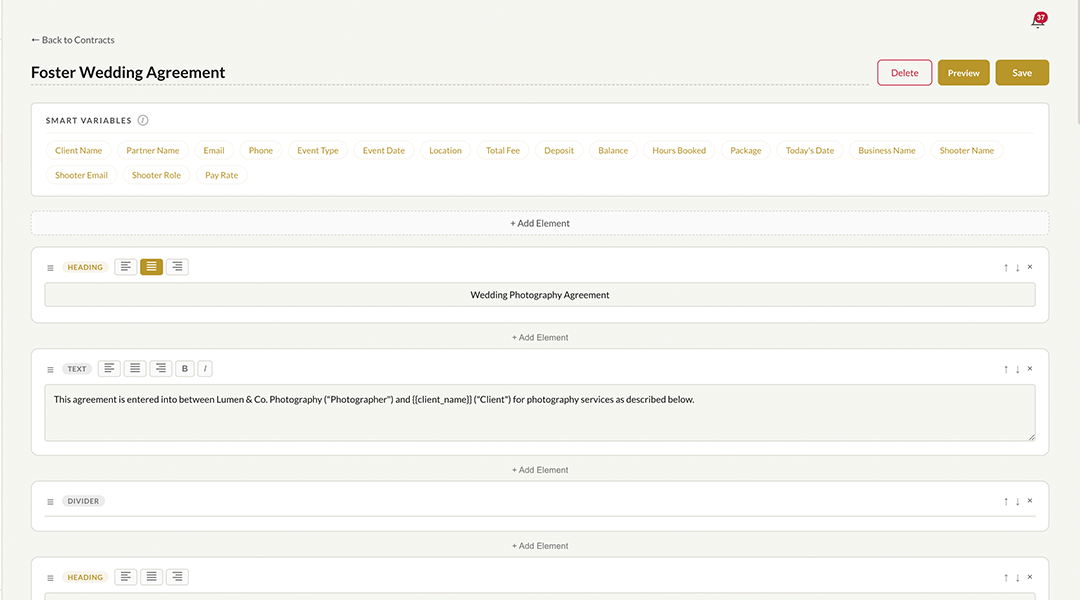Image resolution: width=1080 pixels, height=600 pixels.
Task: Insert the Total Fee smart variable
Action: coord(502,150)
